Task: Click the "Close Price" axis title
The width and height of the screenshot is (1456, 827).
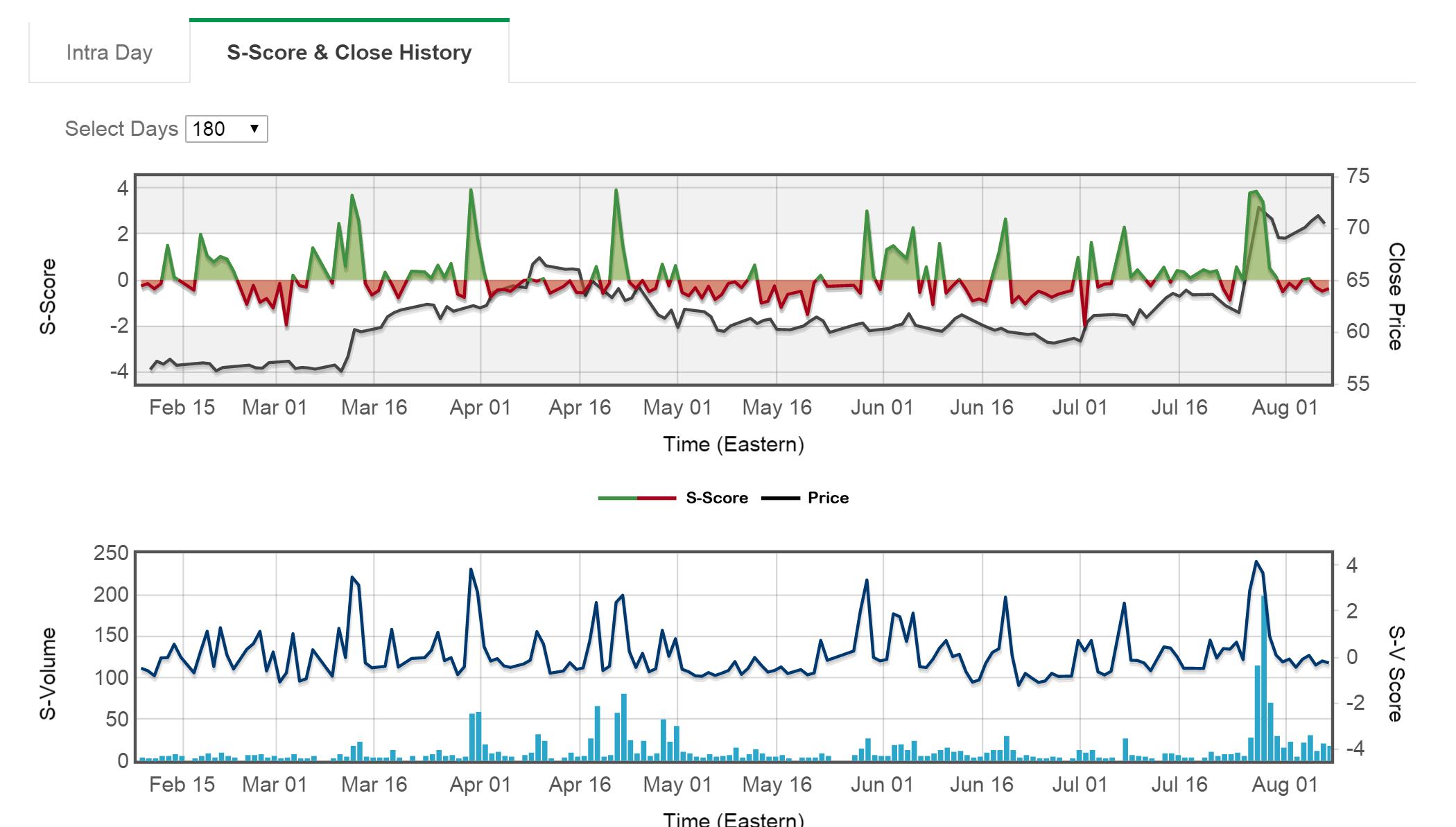Action: (1396, 296)
